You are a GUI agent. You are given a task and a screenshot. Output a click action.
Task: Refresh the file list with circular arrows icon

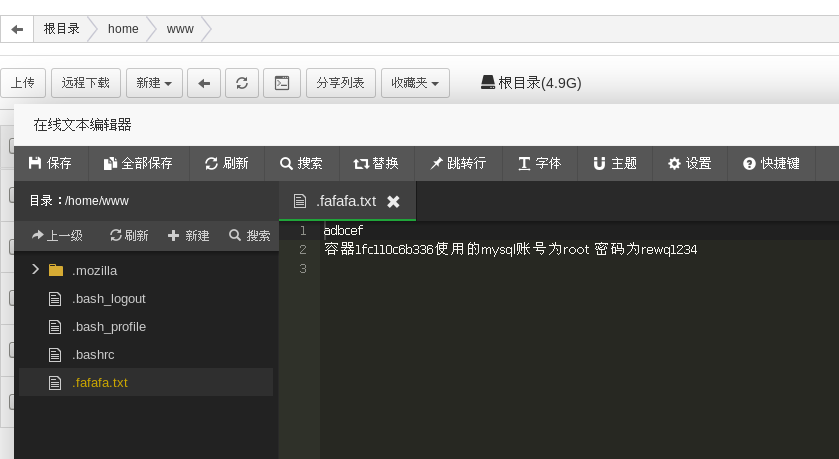tap(242, 83)
